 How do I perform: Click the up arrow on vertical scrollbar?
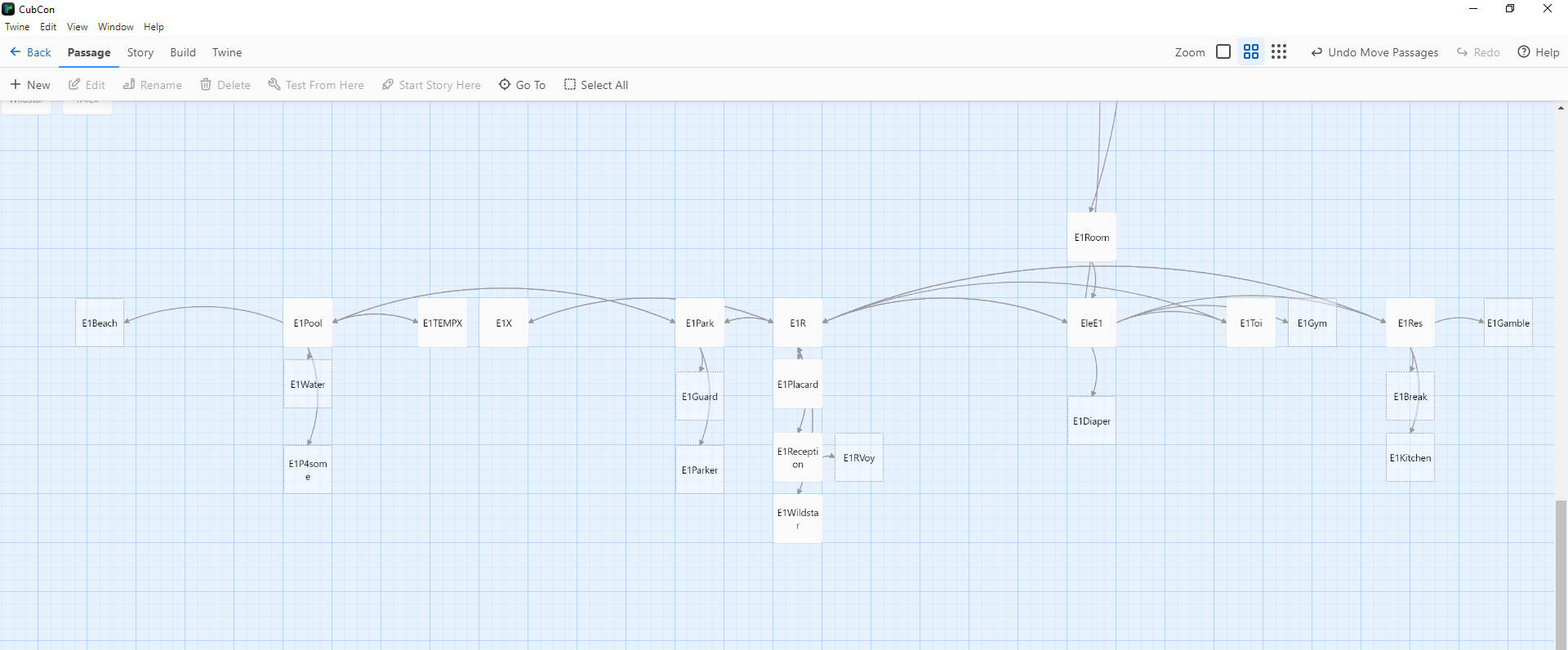[1561, 108]
